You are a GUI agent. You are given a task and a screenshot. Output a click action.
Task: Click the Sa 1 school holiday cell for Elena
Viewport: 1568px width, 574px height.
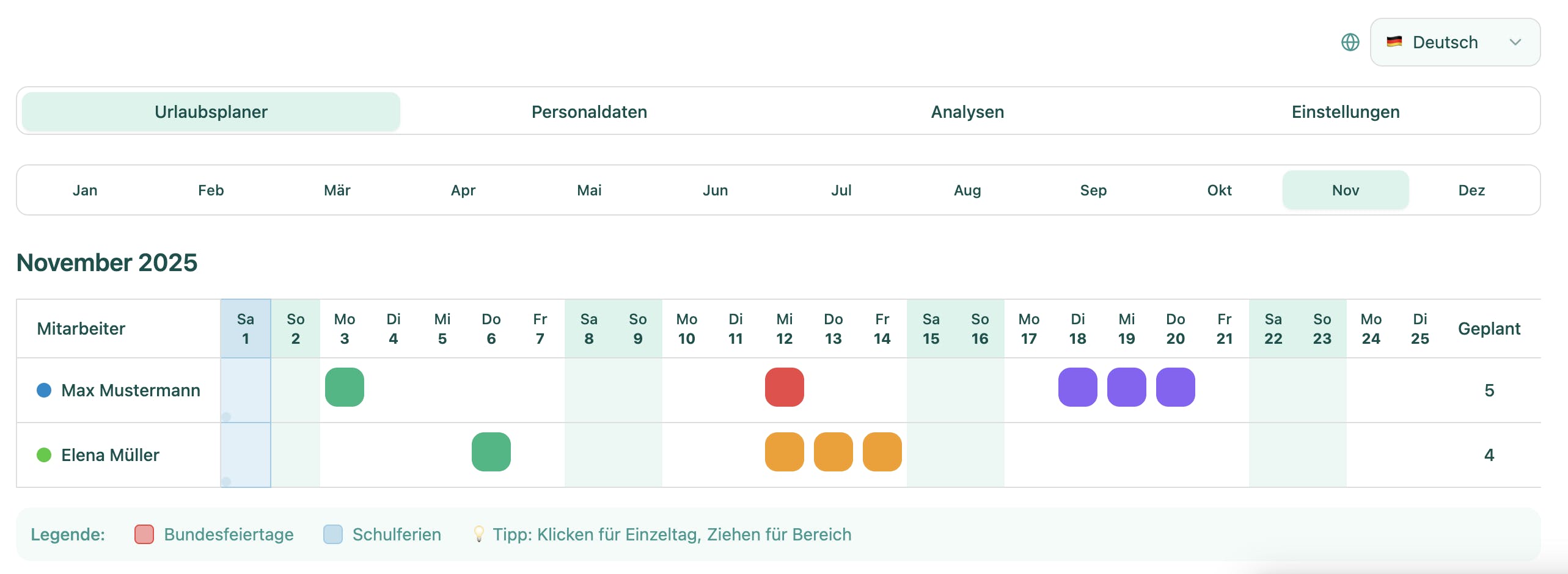coord(245,454)
